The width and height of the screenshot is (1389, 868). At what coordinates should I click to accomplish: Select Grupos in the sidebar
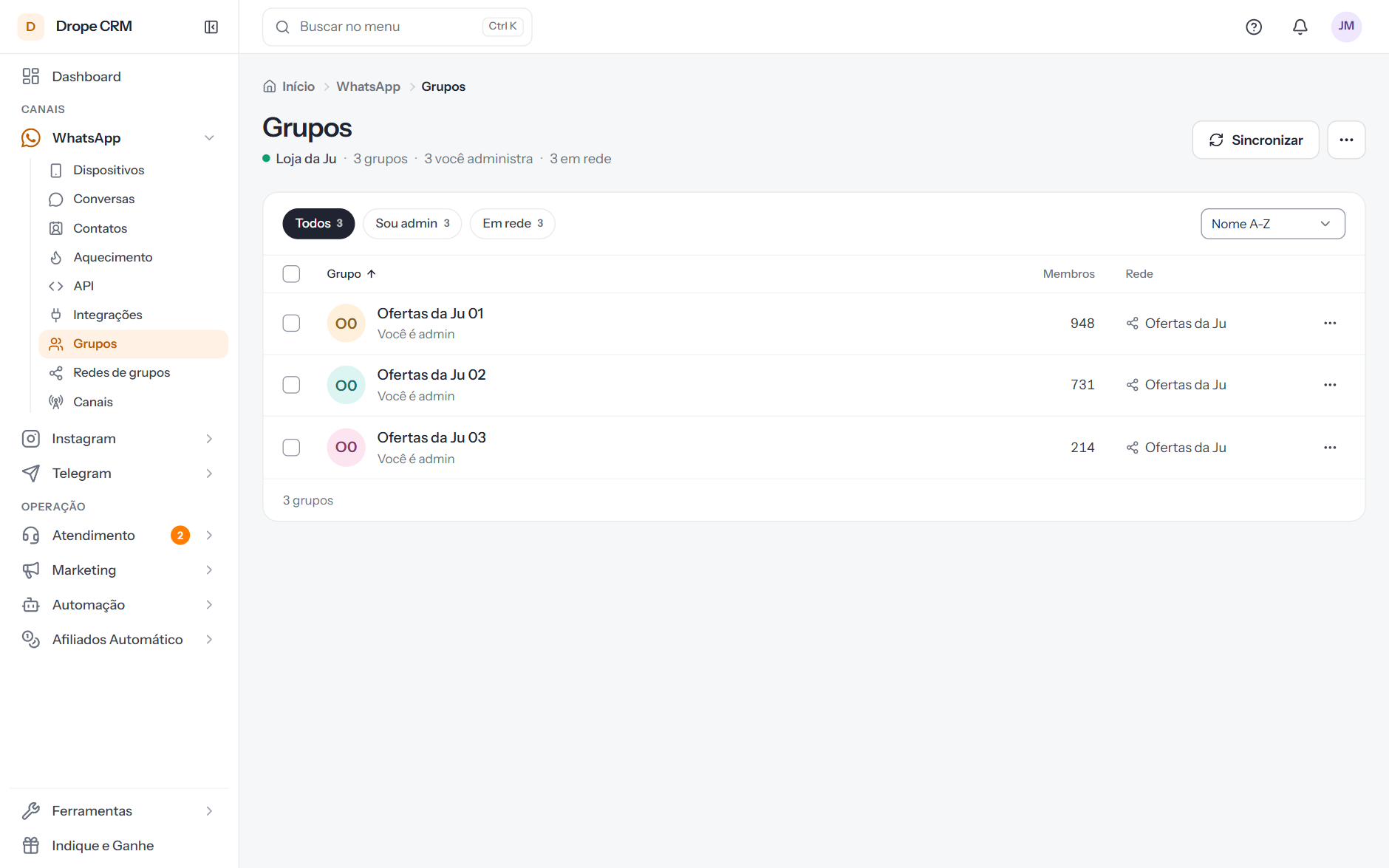point(133,344)
